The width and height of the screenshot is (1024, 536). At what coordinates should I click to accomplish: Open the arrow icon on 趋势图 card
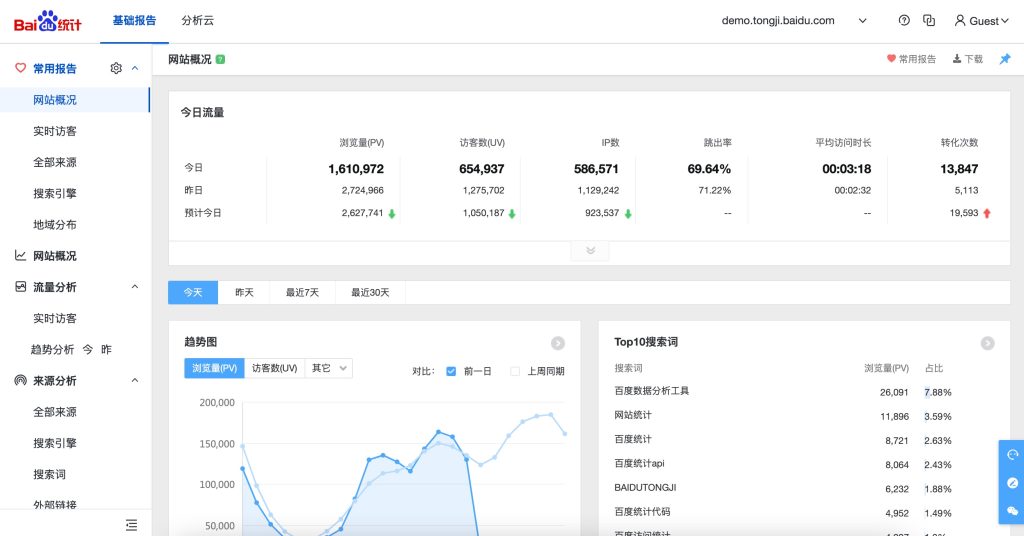pos(557,343)
